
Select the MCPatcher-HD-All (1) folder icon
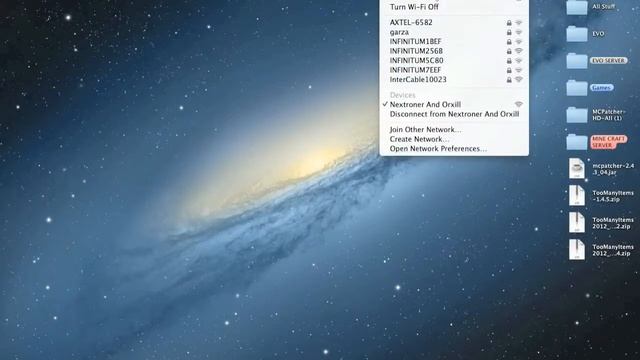[577, 115]
